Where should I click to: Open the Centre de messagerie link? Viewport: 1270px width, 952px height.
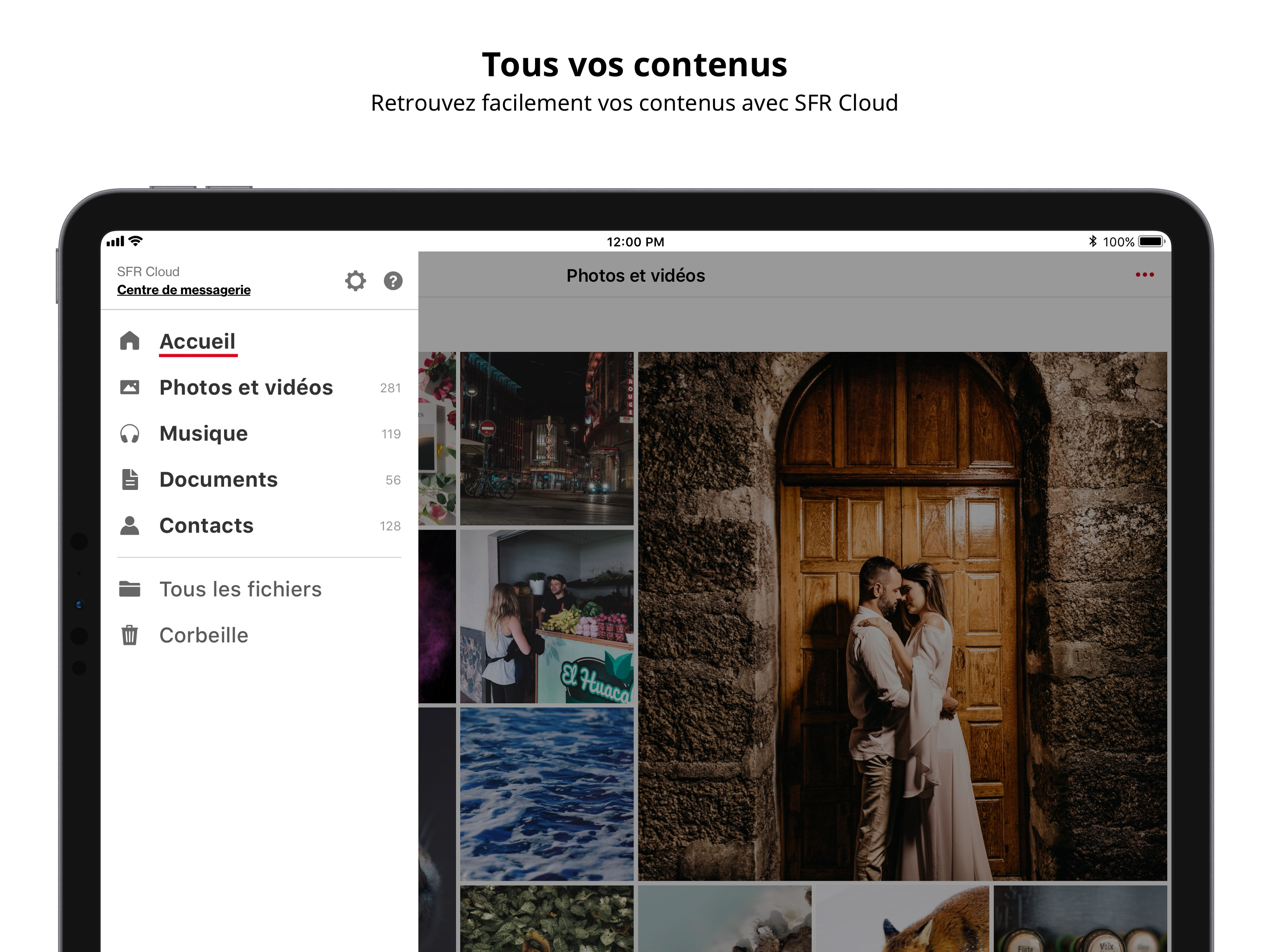coord(184,290)
